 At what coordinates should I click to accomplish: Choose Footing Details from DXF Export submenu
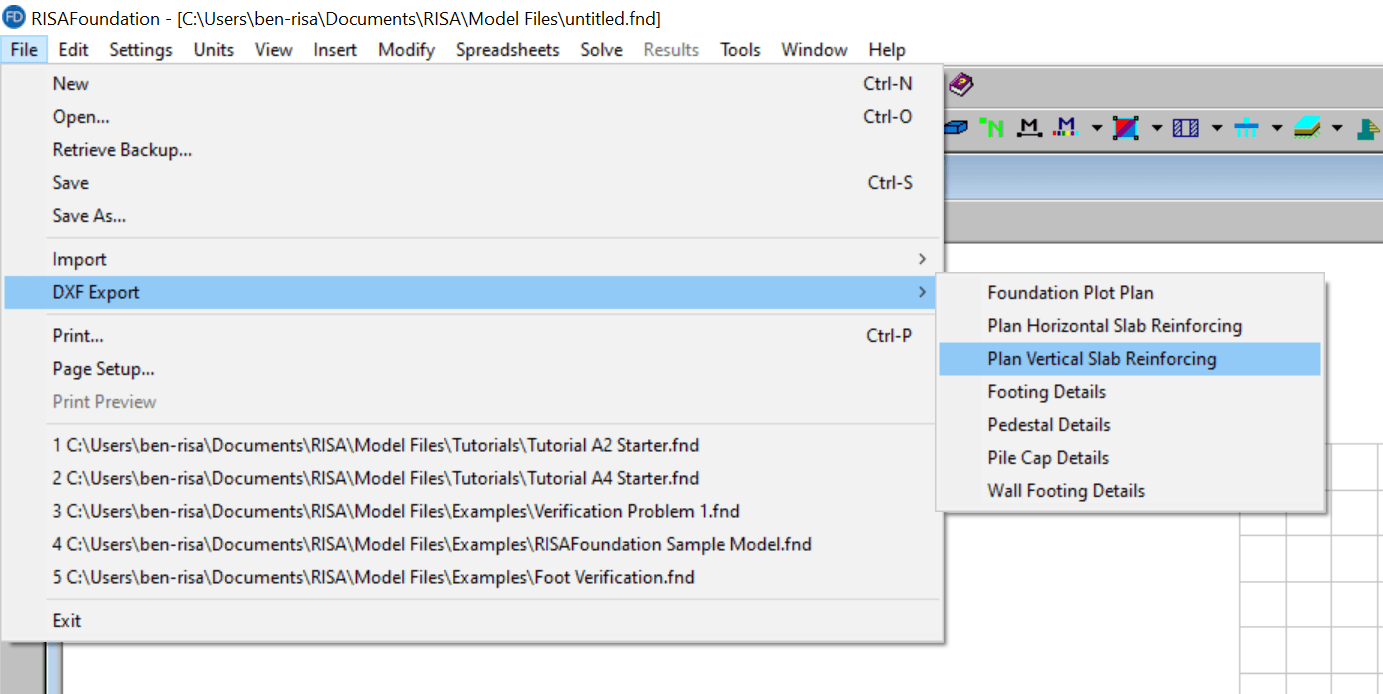click(x=1046, y=392)
